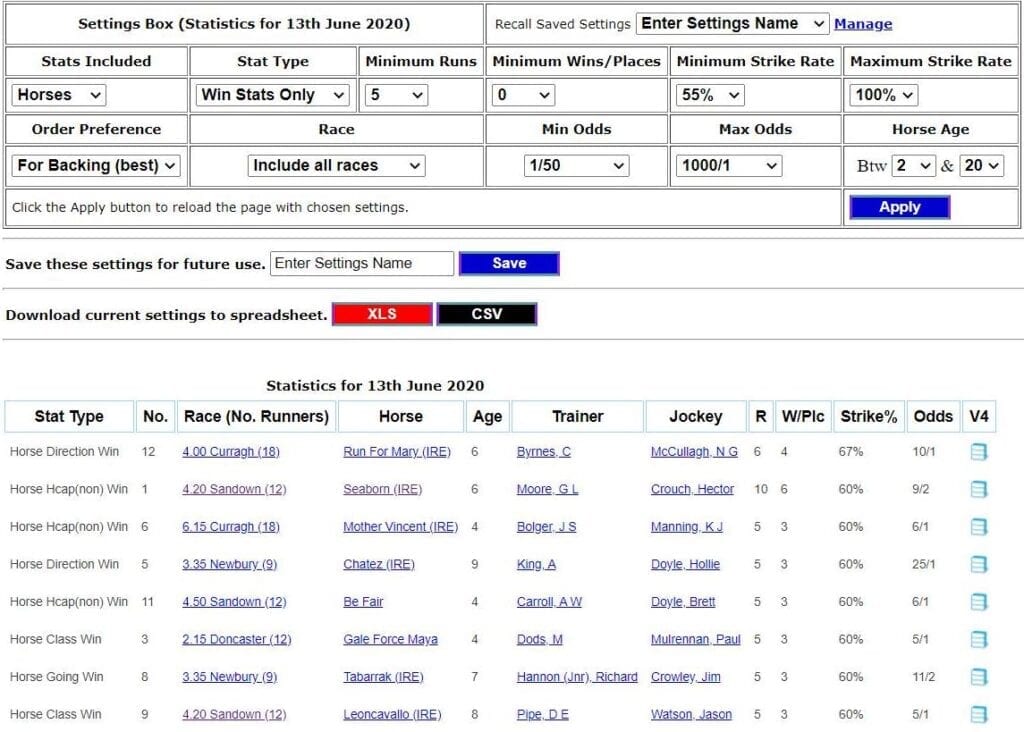Viewport: 1024px width, 732px height.
Task: Open the 4.00 Curragh (18) race link
Action: 231,452
